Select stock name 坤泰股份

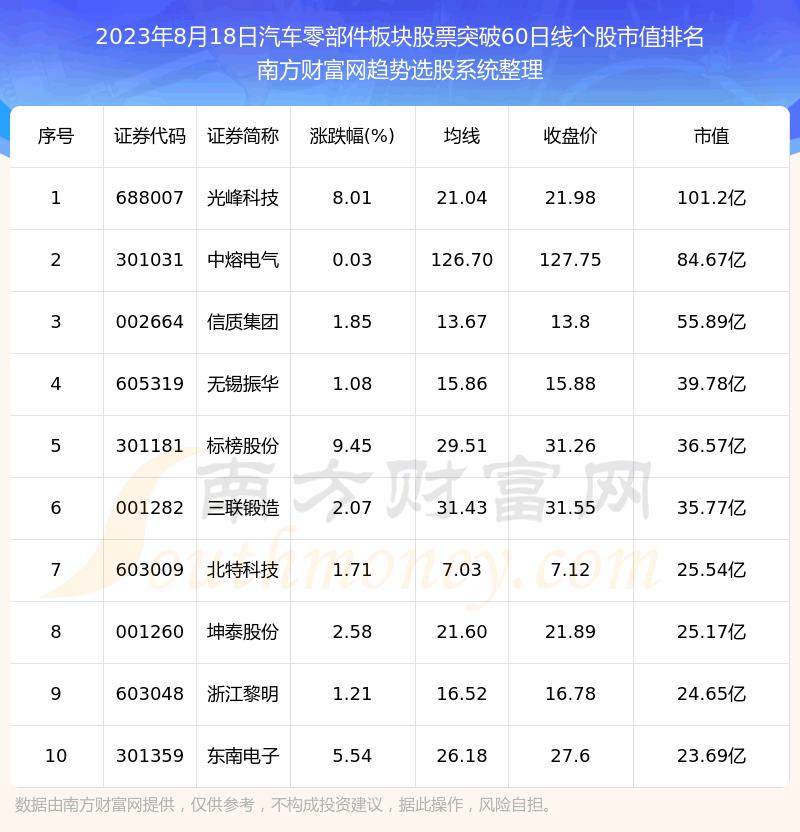[243, 632]
